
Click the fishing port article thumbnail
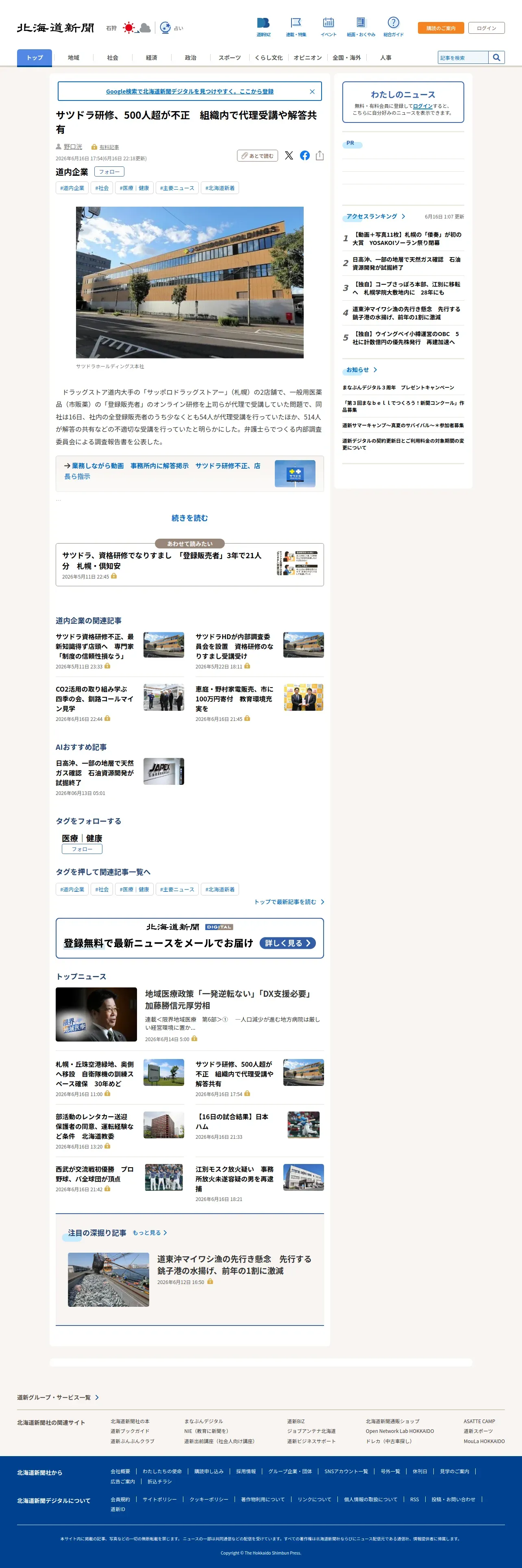coord(108,1280)
